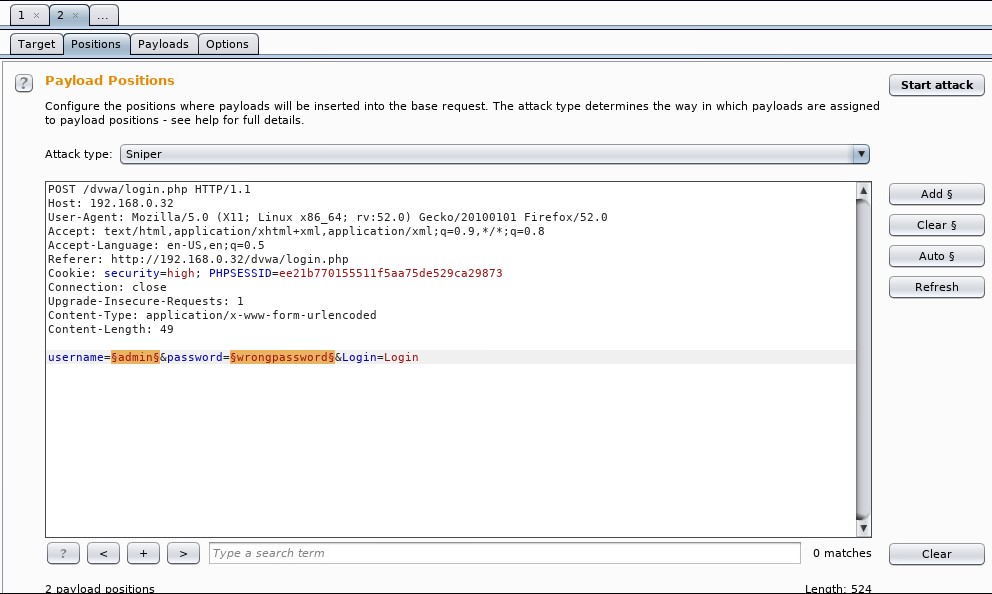Go to next search match

tap(183, 553)
